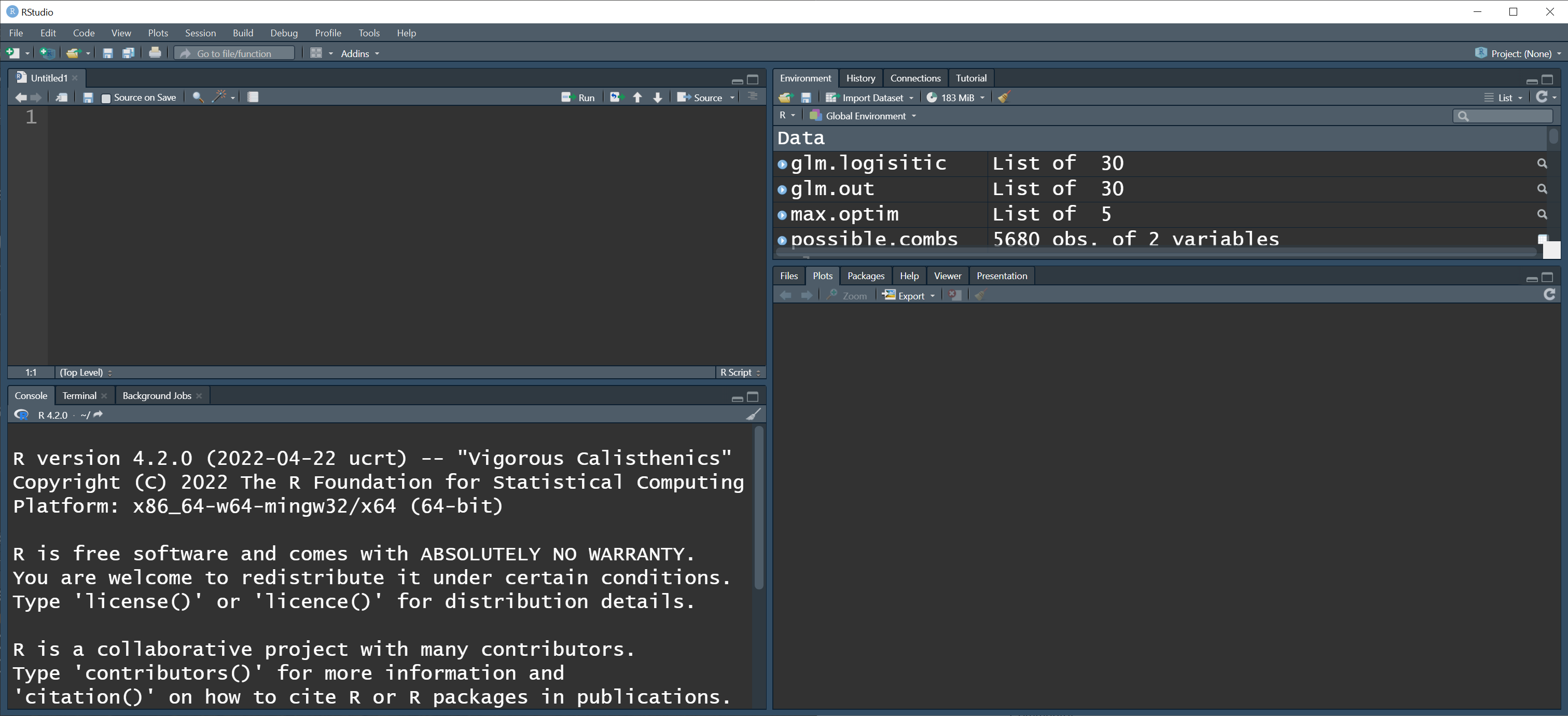
Task: Clear console with the broom icon
Action: point(754,415)
